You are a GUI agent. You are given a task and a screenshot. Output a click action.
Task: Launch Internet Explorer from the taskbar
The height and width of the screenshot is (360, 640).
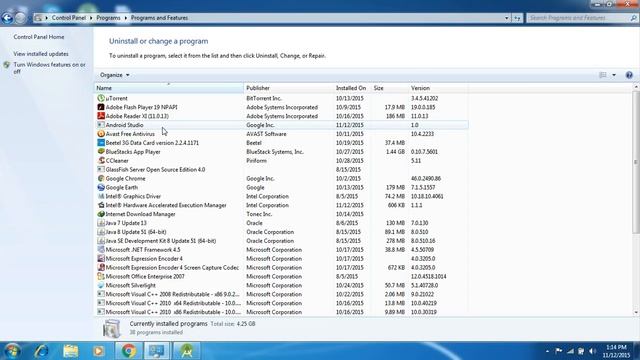point(41,351)
